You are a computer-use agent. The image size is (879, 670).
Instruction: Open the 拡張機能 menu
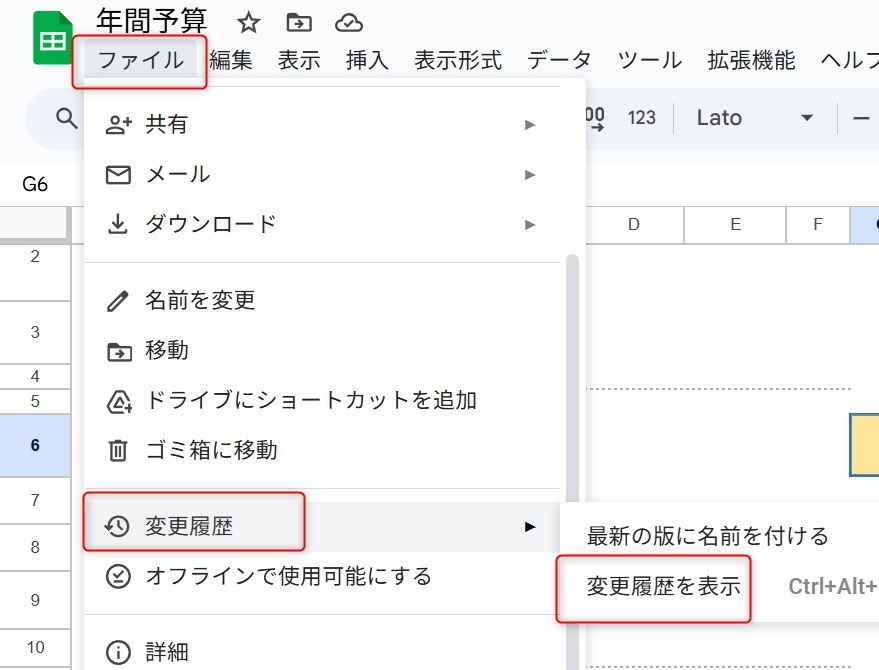point(751,60)
